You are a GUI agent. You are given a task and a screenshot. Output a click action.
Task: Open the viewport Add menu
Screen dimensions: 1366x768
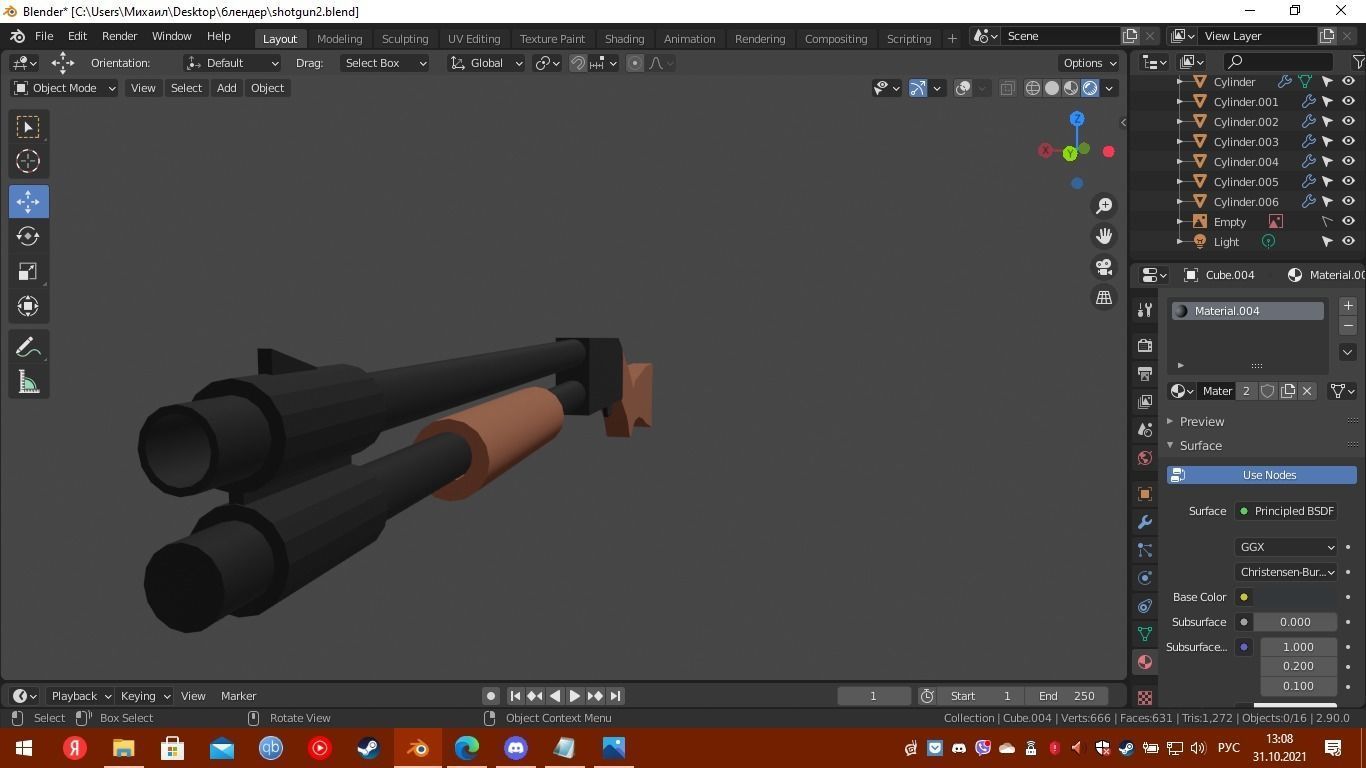[227, 88]
